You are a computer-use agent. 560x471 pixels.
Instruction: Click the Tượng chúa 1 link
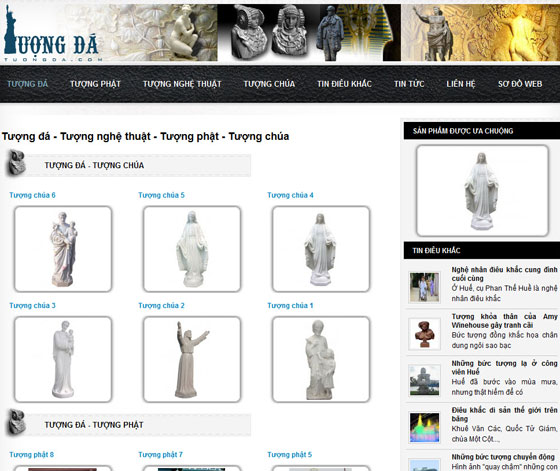[290, 305]
